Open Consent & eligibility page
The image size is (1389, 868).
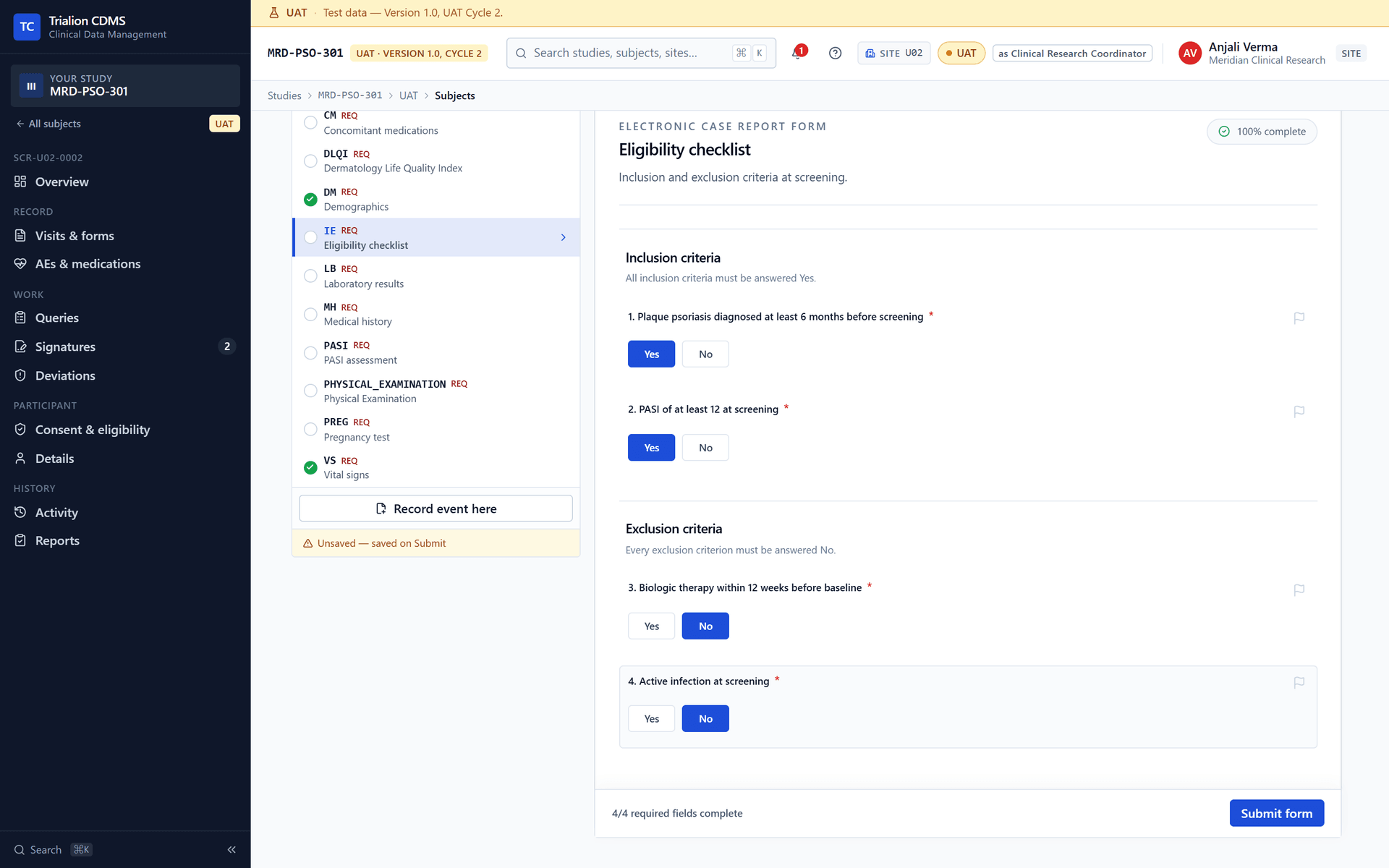pyautogui.click(x=125, y=430)
